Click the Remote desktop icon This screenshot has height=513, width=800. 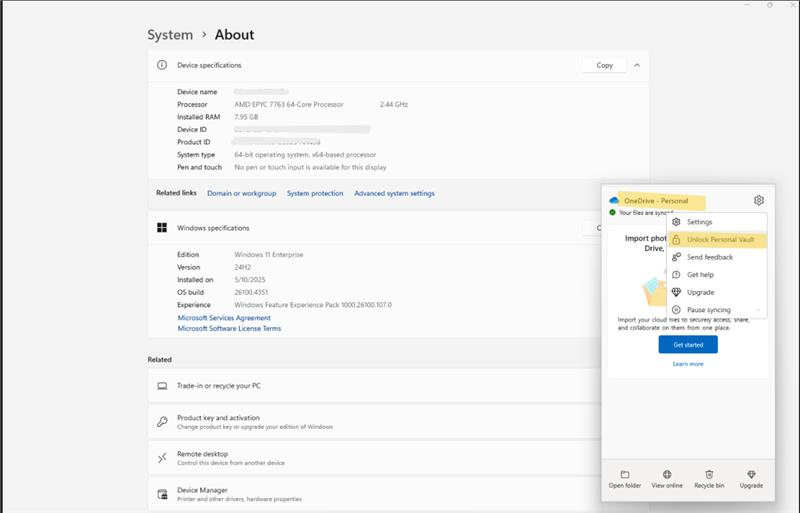coord(162,458)
